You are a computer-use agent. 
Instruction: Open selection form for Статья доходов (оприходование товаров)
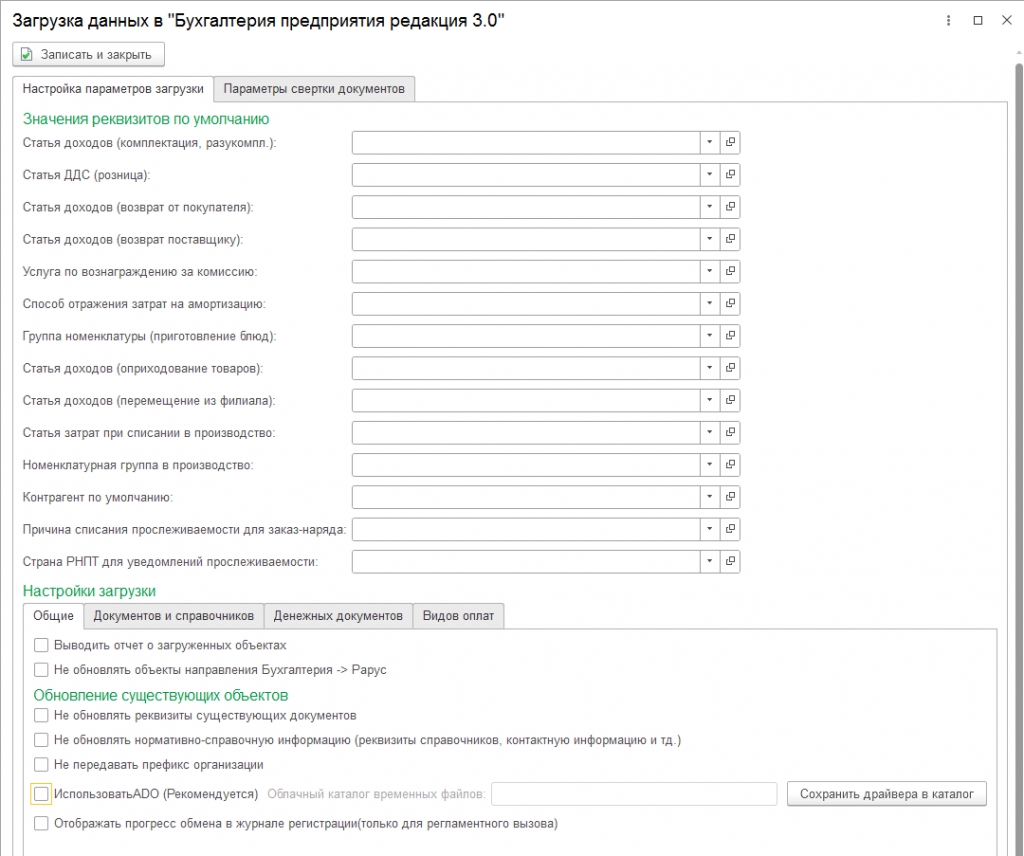point(730,368)
